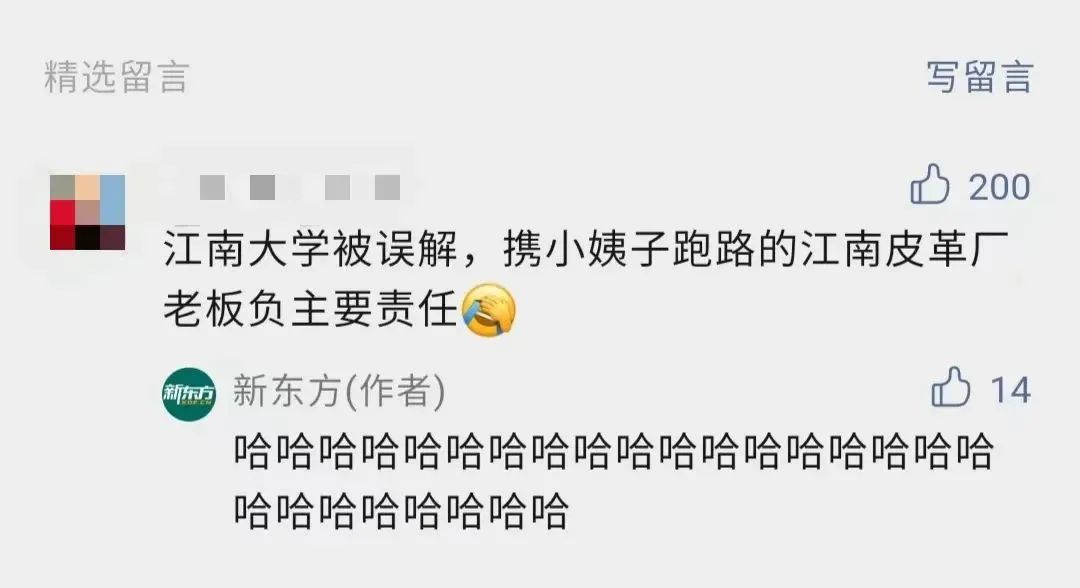The height and width of the screenshot is (588, 1080).
Task: Open the pixelated commenter avatar
Action: [x=87, y=212]
